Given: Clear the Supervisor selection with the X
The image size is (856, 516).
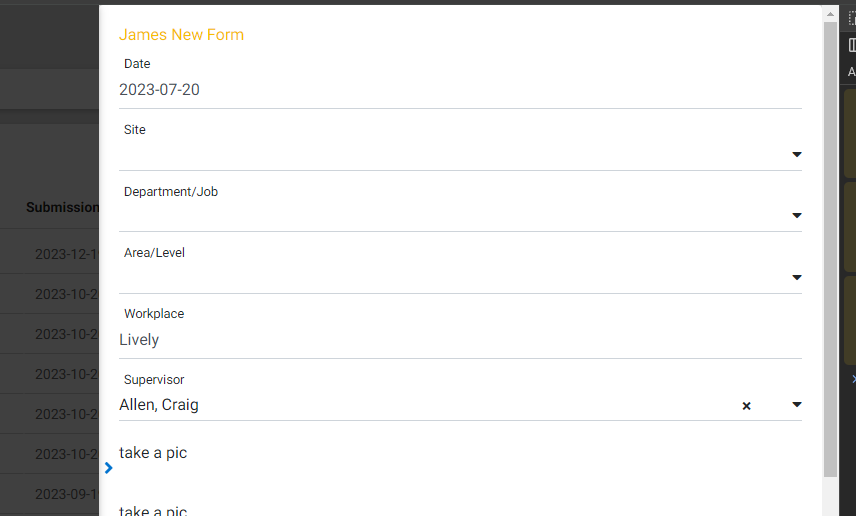Looking at the screenshot, I should coord(746,406).
